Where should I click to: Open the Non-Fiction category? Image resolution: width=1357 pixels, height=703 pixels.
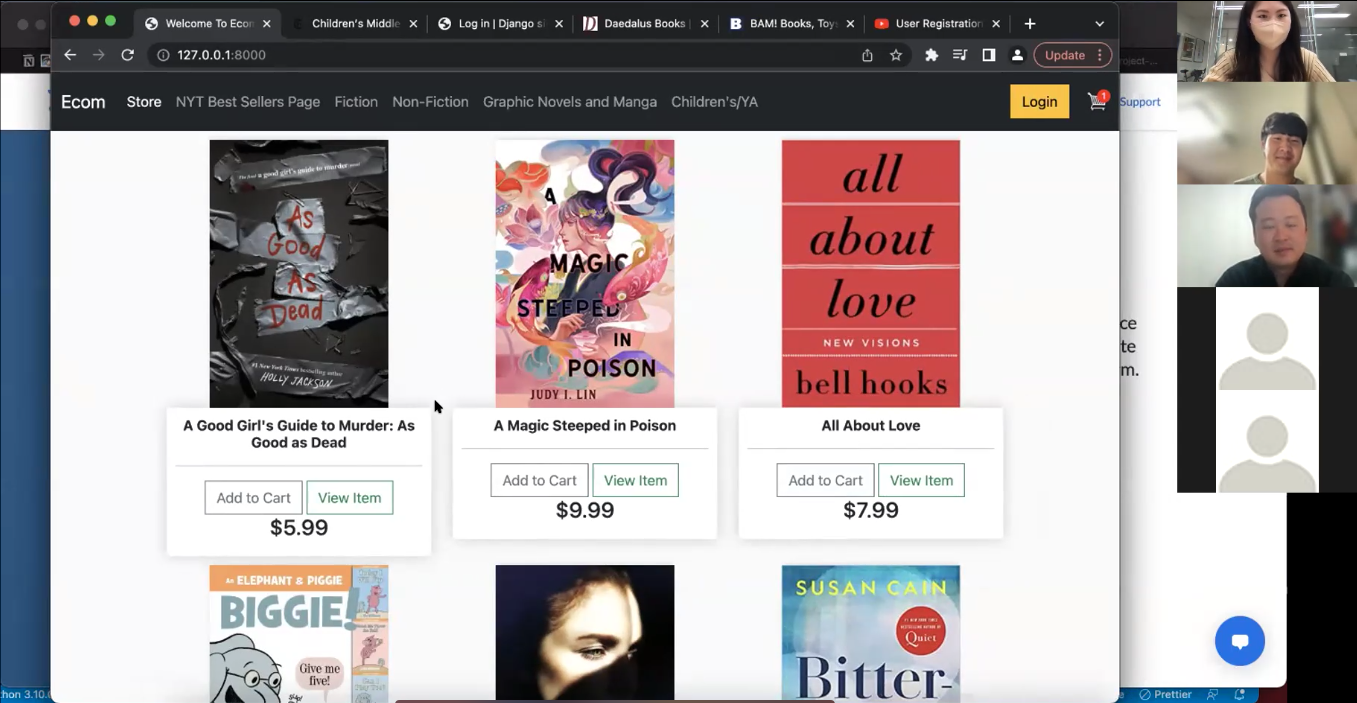click(430, 101)
